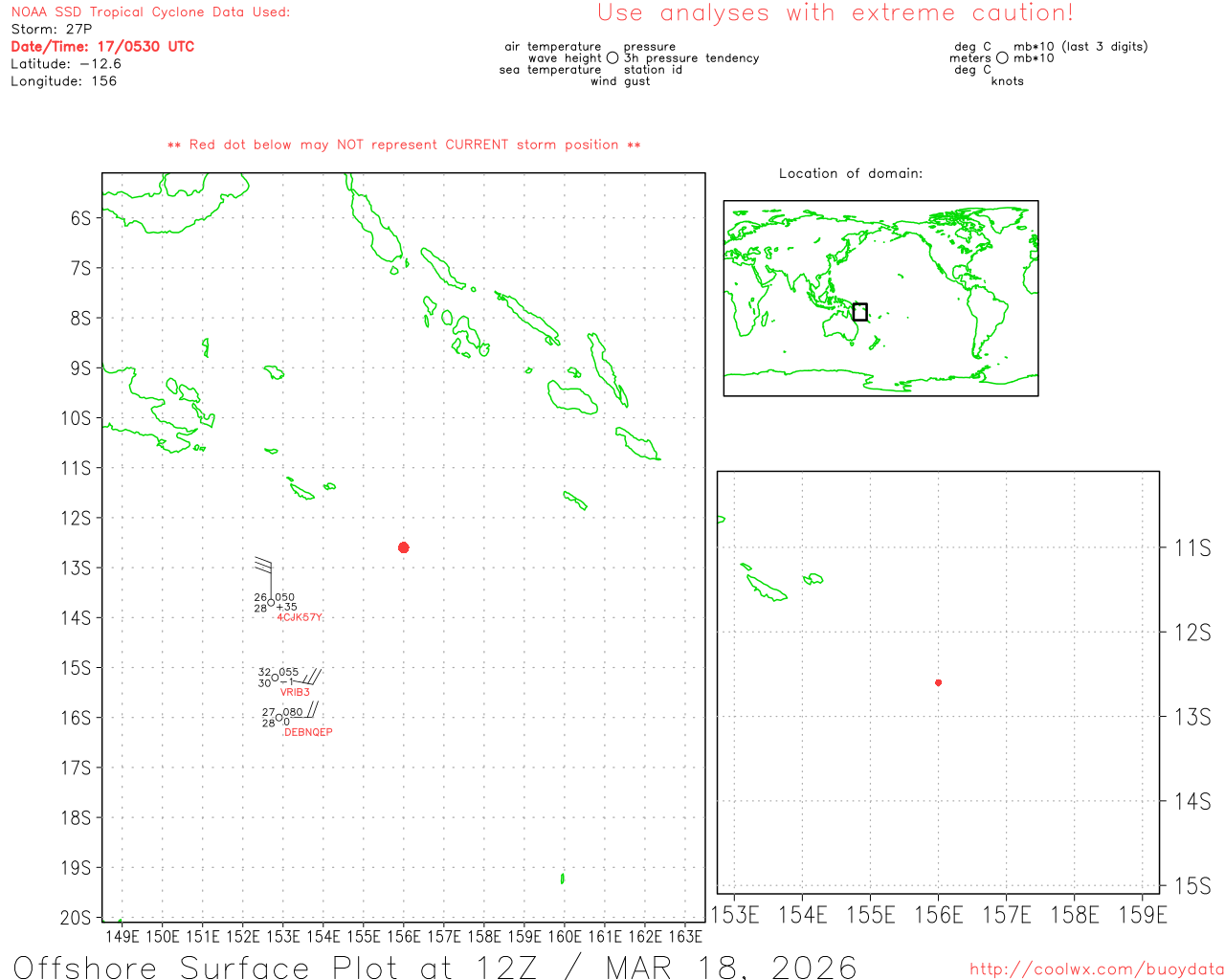1225x980 pixels.
Task: Click the red storm position dot on main map
Action: coord(403,547)
